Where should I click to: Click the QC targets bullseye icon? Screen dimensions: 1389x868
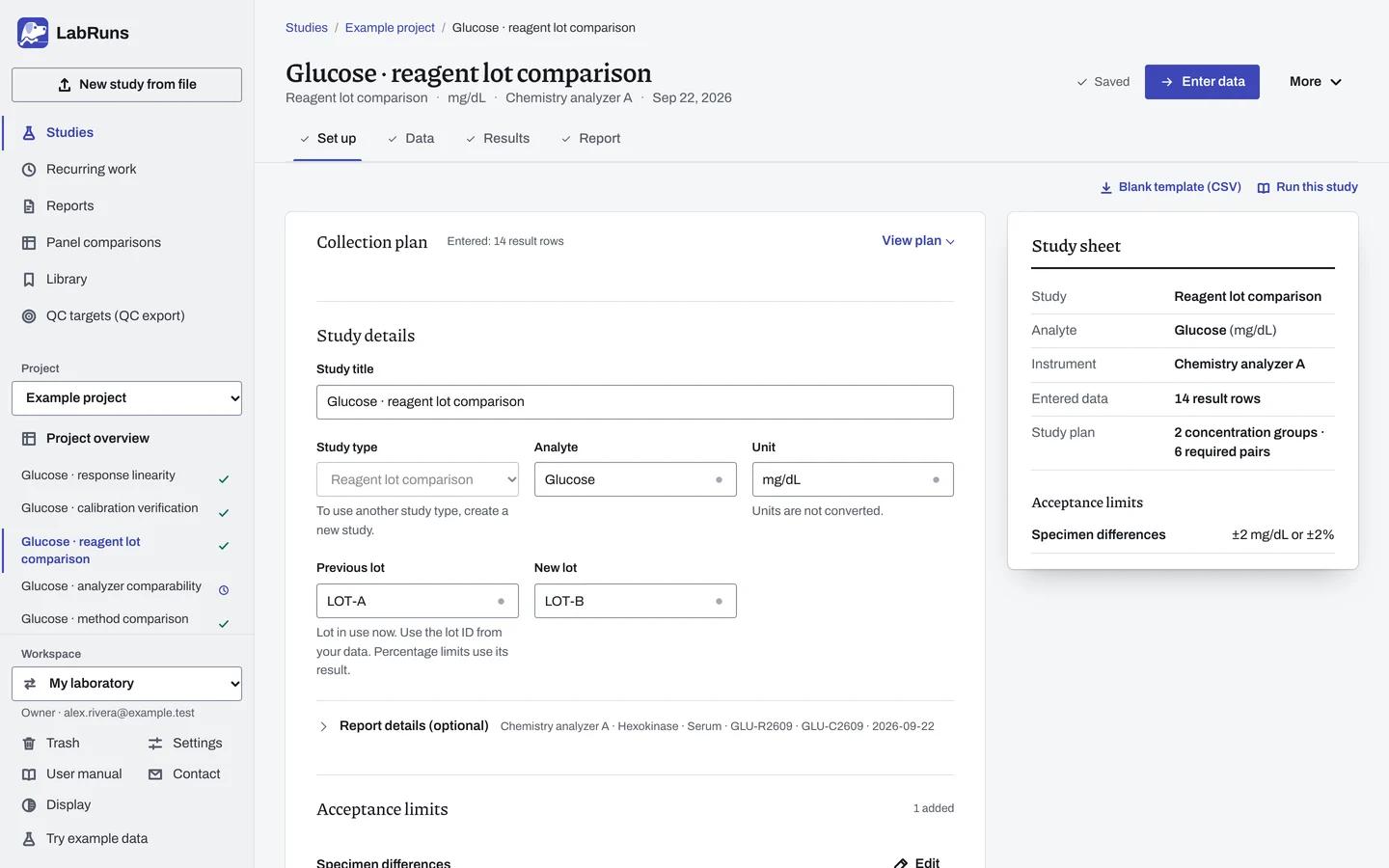pyautogui.click(x=29, y=316)
